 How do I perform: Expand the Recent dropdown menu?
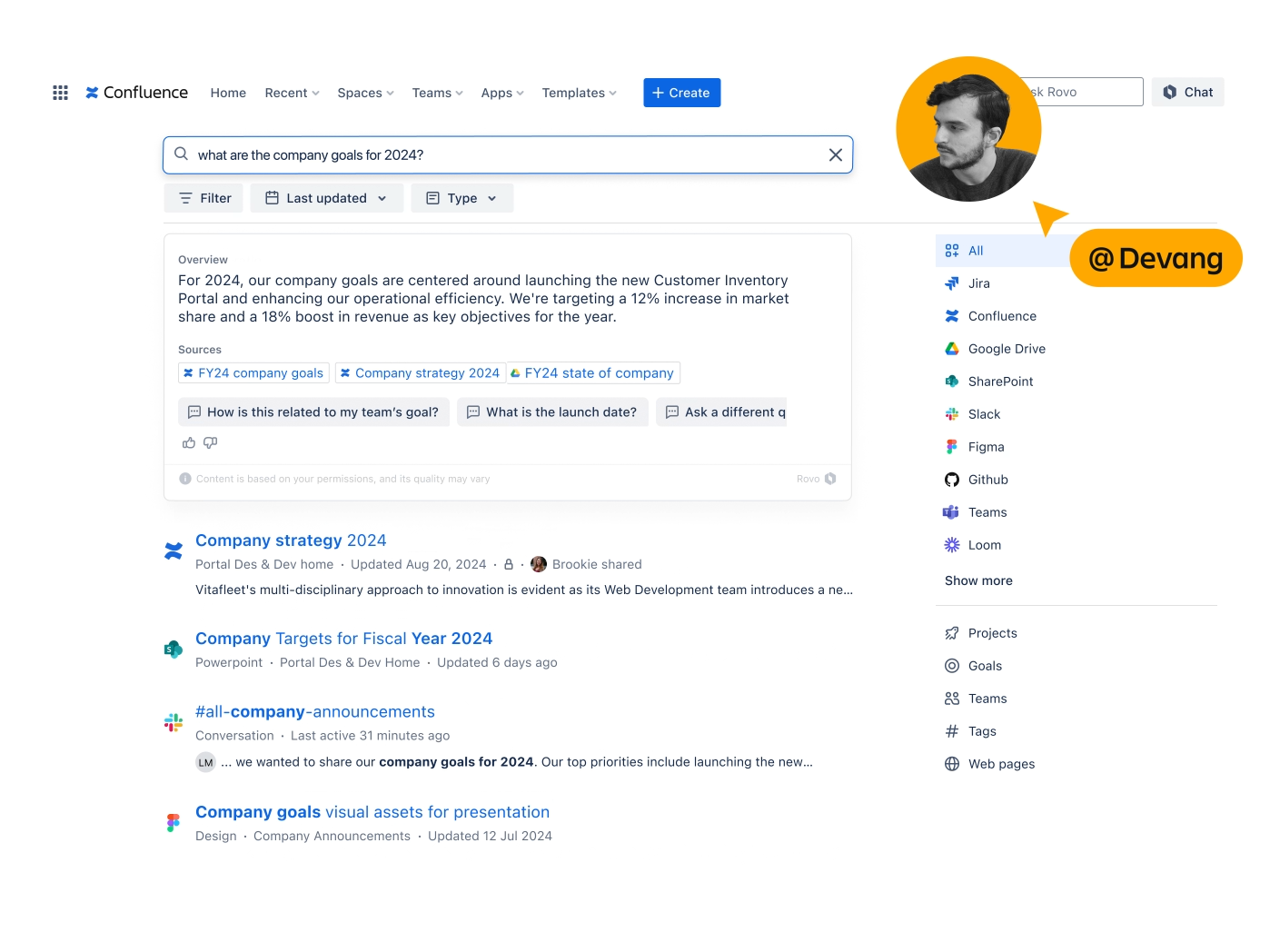[293, 93]
